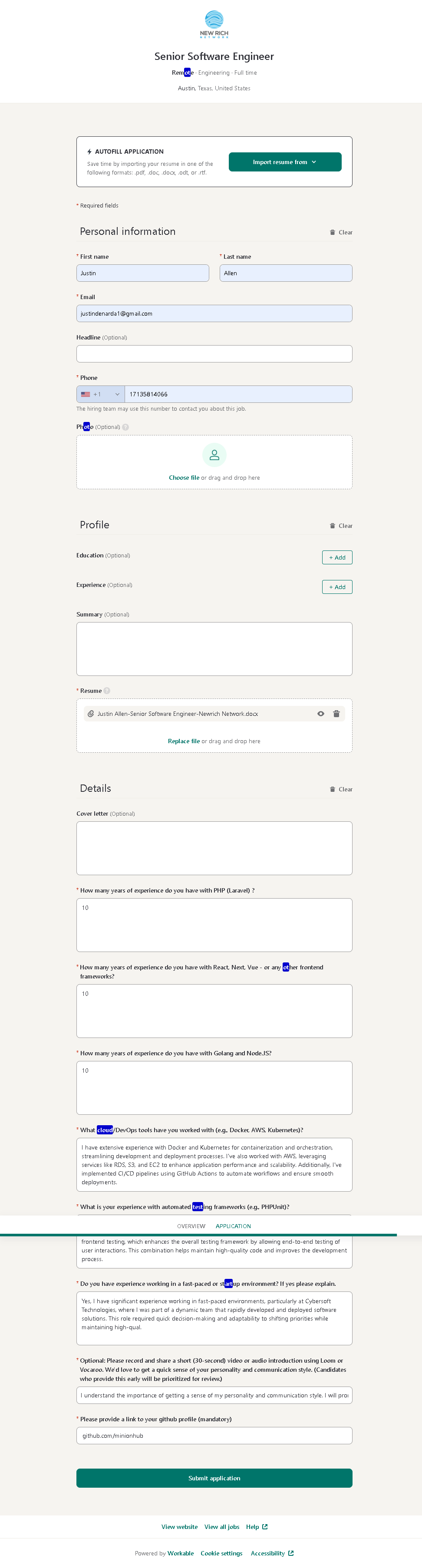The width and height of the screenshot is (422, 1568).
Task: Click the Resume help question mark icon
Action: (x=107, y=690)
